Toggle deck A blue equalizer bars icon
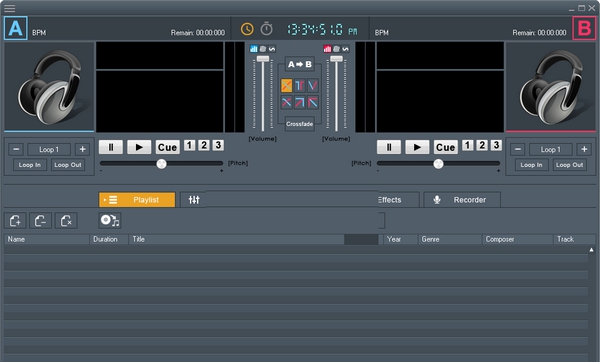This screenshot has height=362, width=600. tap(253, 49)
